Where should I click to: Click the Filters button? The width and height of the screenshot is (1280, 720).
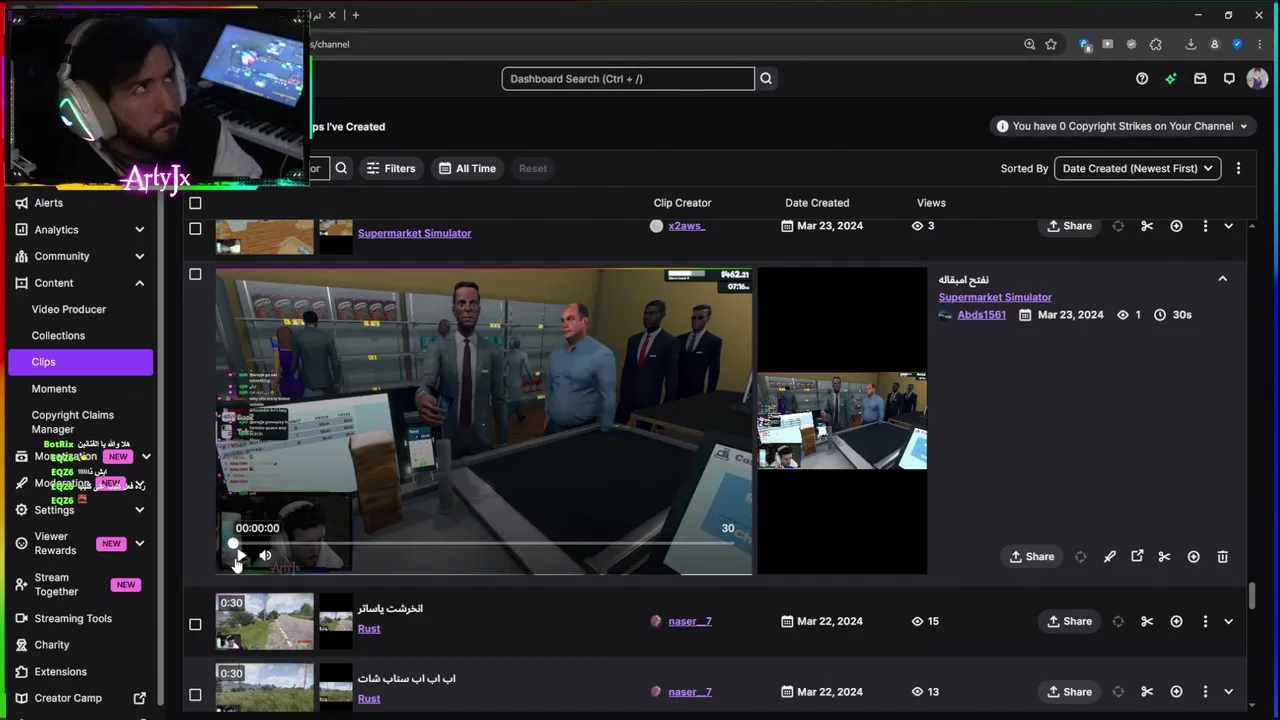[x=390, y=168]
